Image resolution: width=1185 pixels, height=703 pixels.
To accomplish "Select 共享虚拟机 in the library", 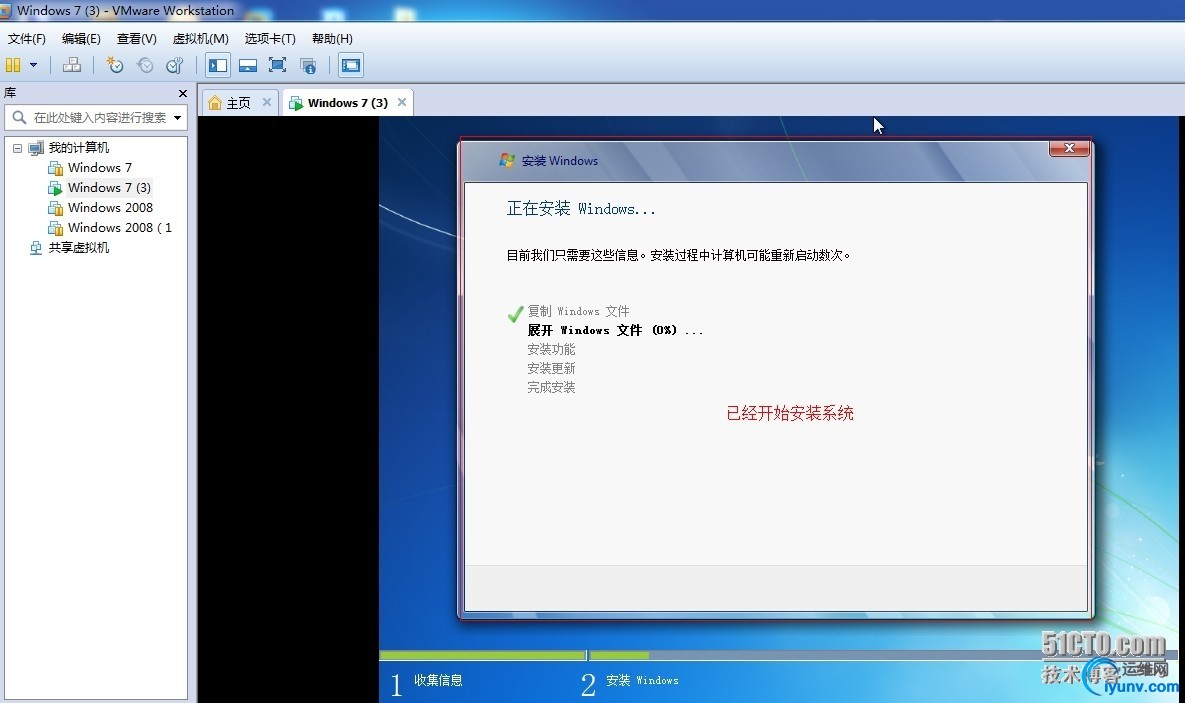I will pos(79,247).
